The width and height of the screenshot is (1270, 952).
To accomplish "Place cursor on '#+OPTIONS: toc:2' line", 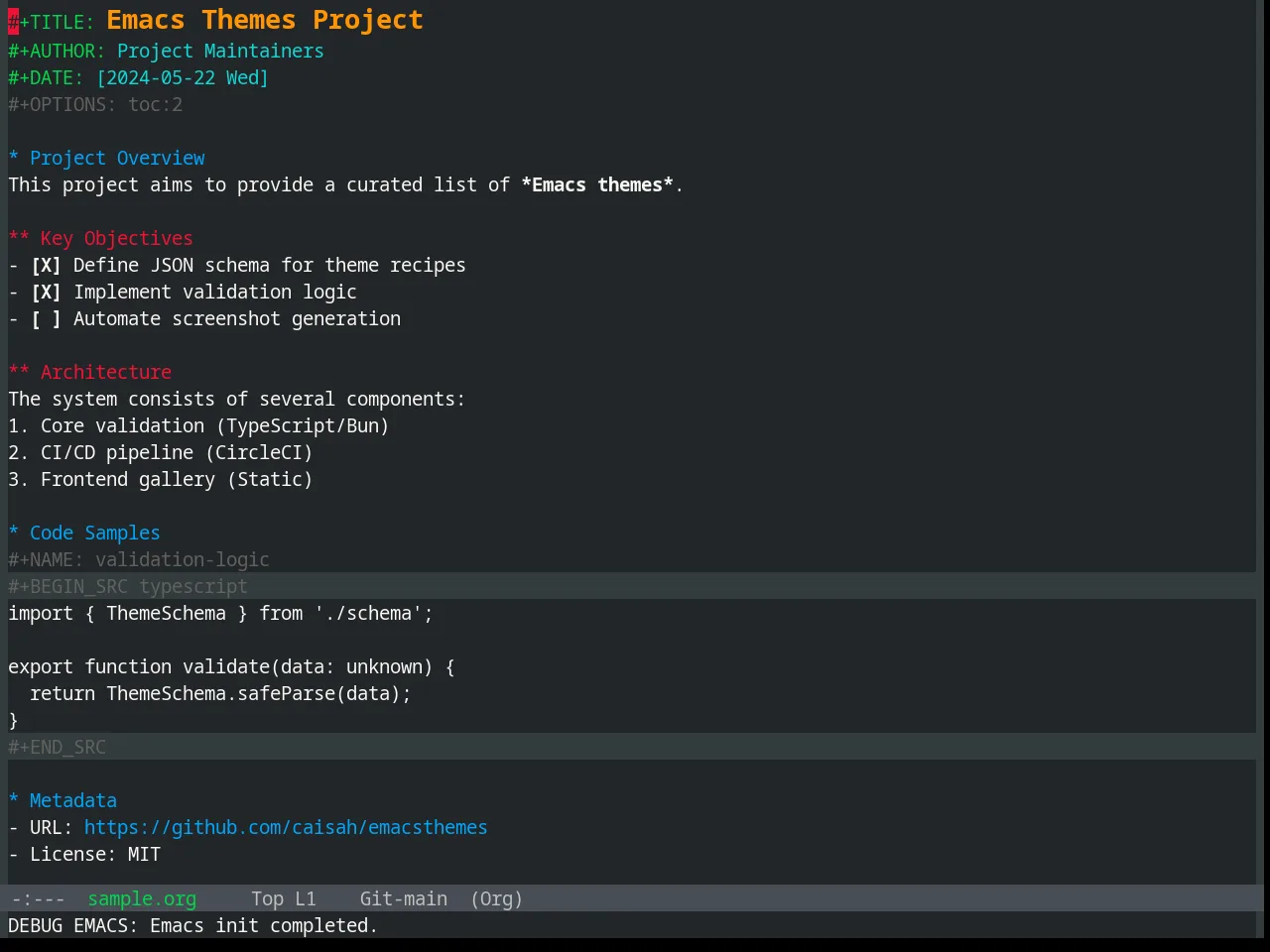I will coord(95,104).
